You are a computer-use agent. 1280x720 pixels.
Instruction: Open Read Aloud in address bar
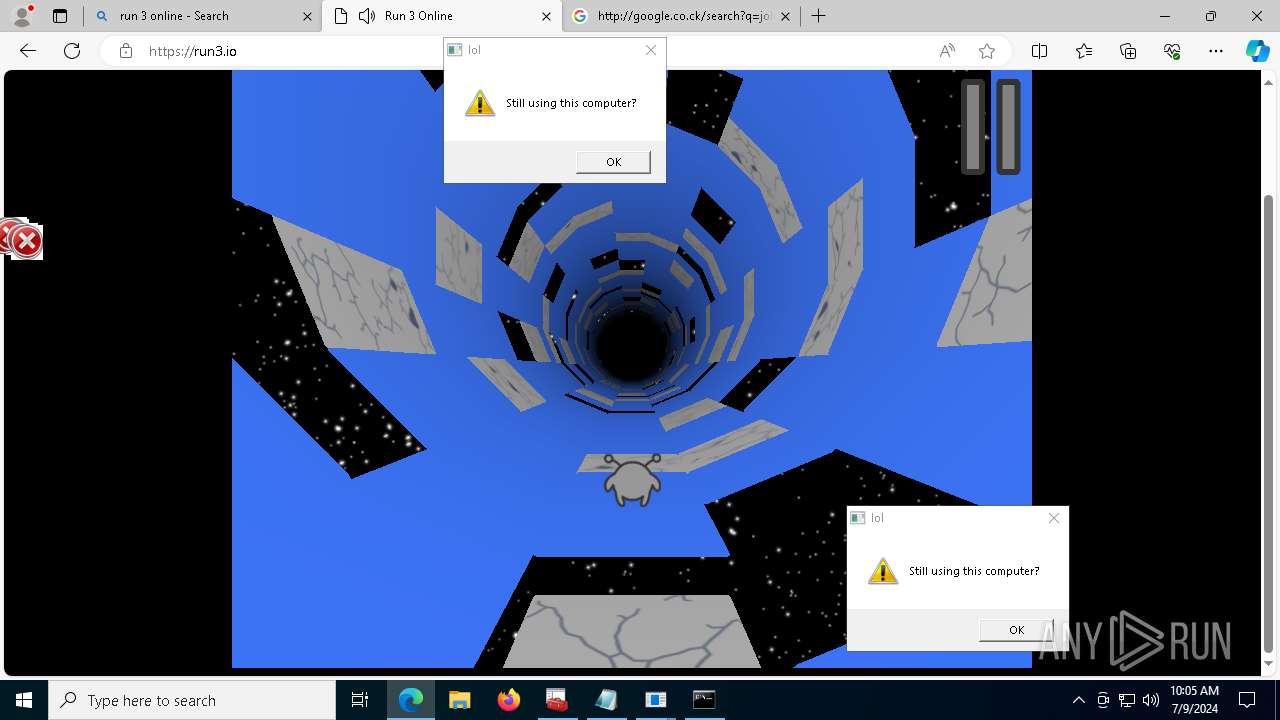pyautogui.click(x=947, y=51)
